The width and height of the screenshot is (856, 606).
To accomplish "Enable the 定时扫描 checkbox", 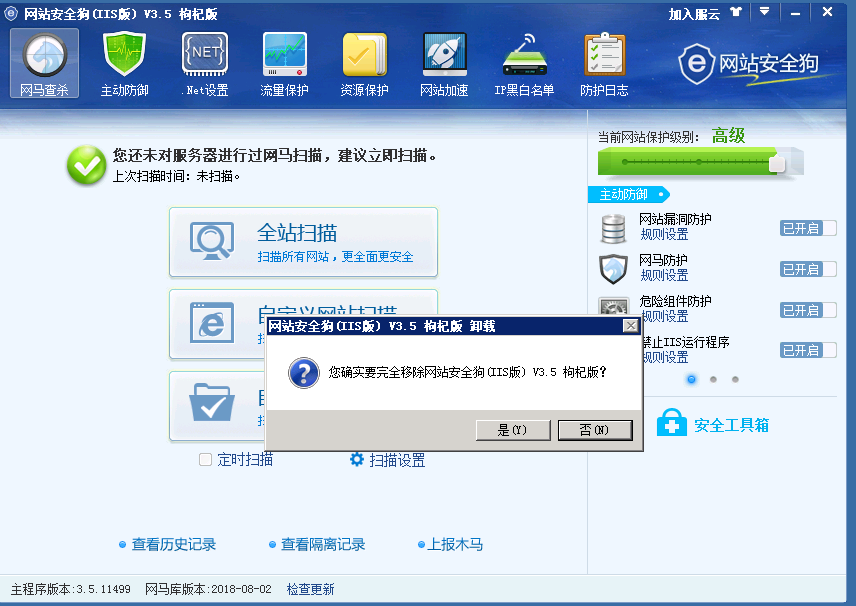I will pos(205,460).
